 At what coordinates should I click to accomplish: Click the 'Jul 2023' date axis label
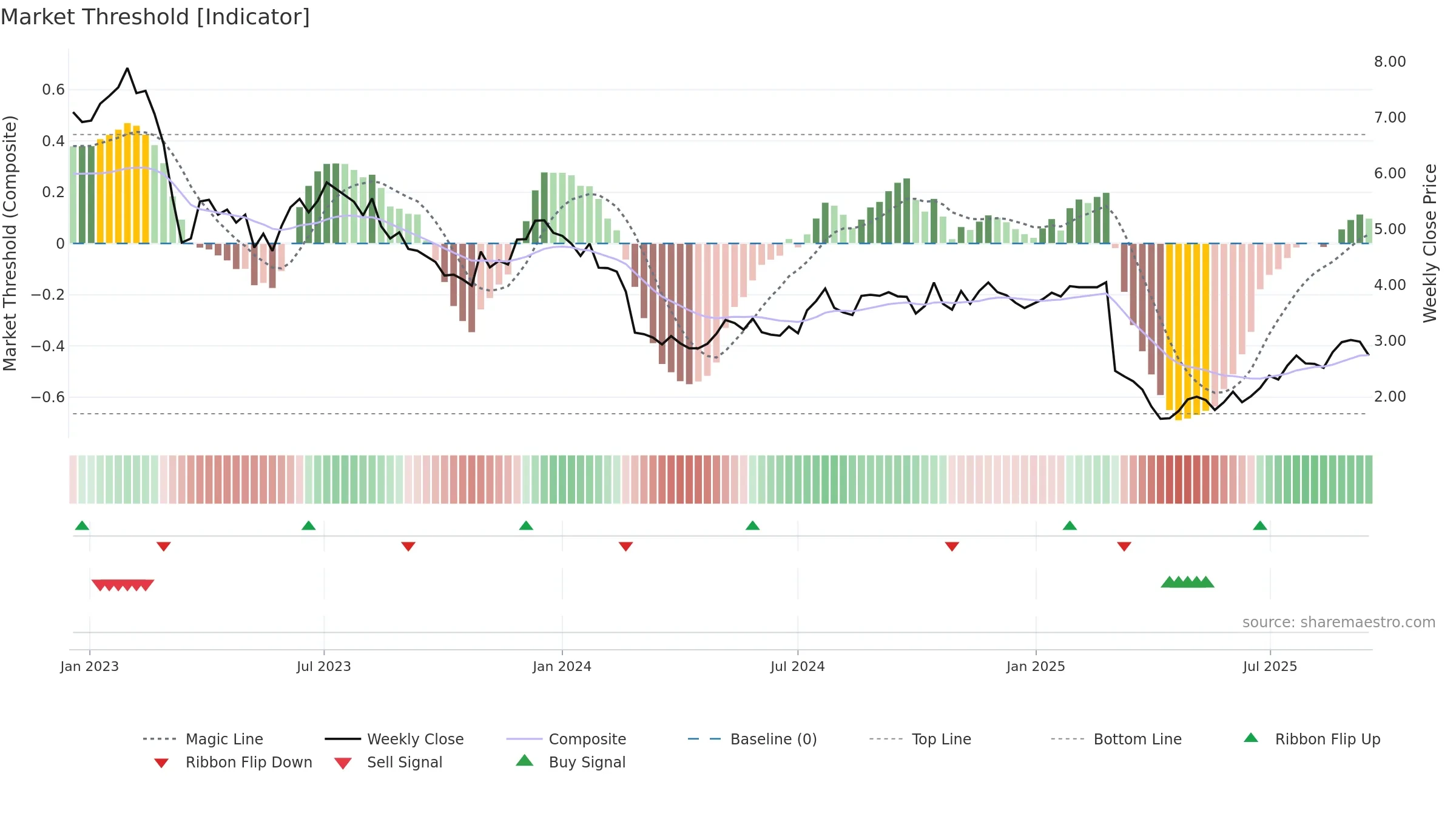[x=324, y=666]
